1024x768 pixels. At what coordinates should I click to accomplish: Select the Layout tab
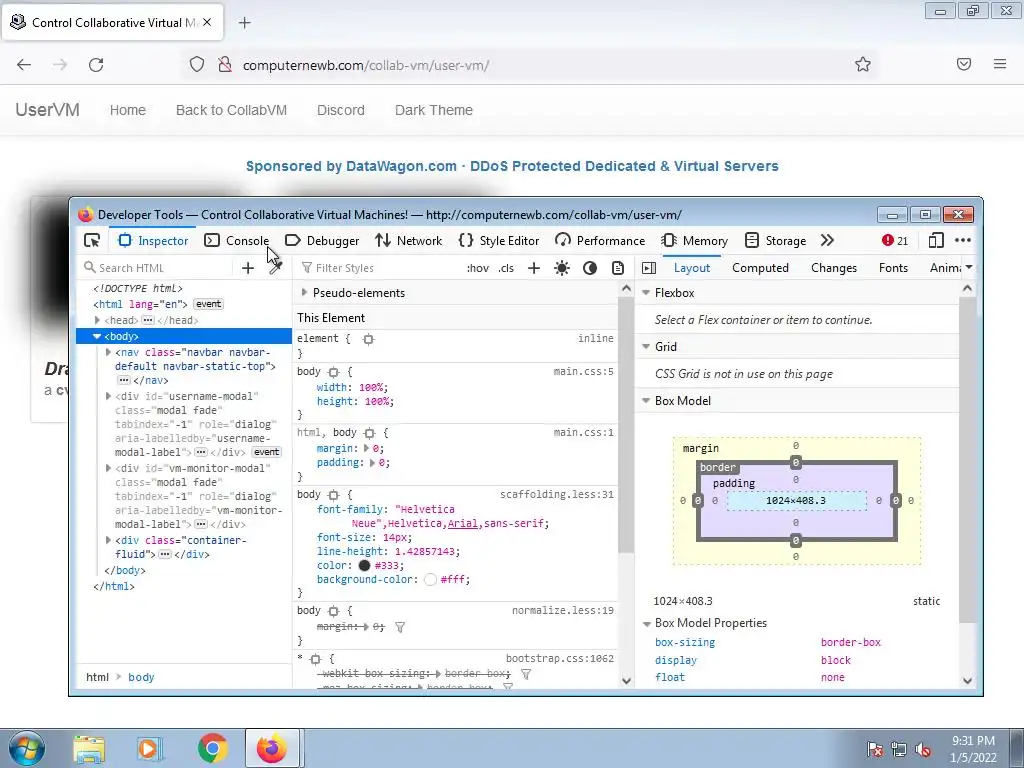tap(692, 268)
